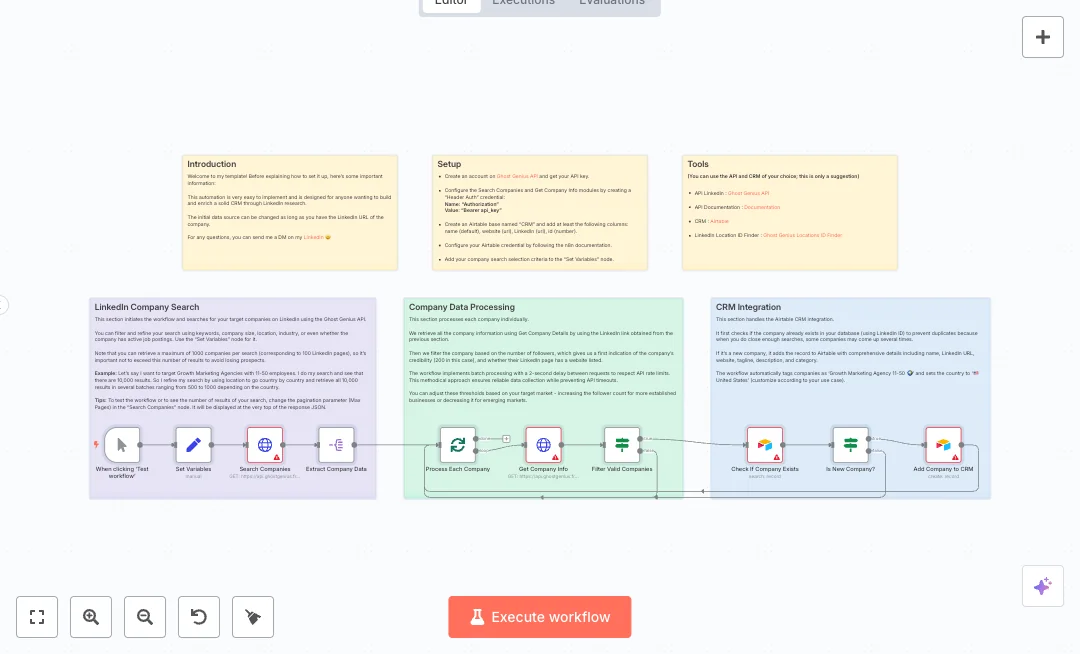Switch to the Executions tab
1080x654 pixels.
[x=523, y=3]
